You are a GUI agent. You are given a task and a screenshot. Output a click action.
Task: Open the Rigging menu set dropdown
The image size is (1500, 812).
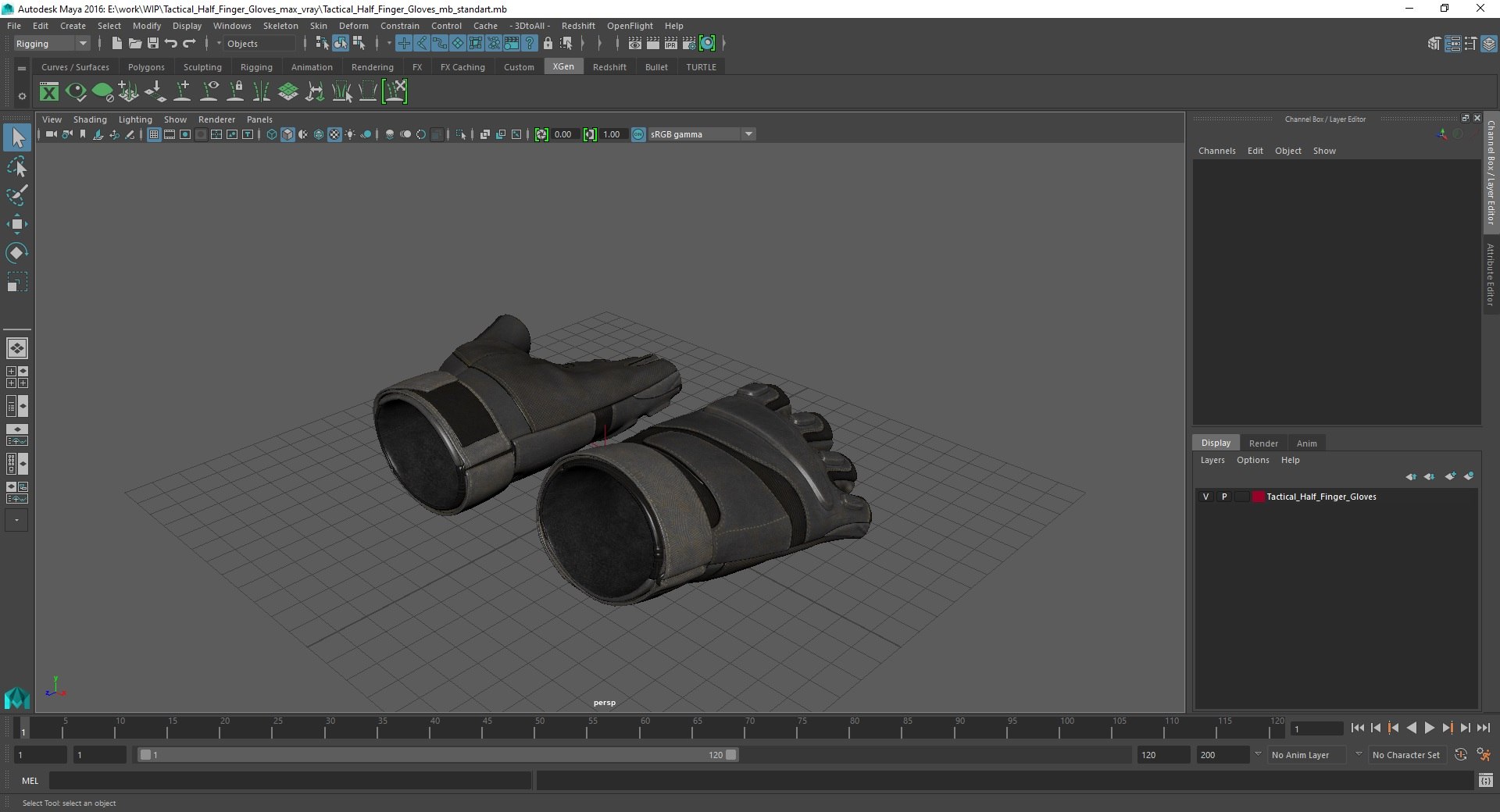click(x=52, y=44)
